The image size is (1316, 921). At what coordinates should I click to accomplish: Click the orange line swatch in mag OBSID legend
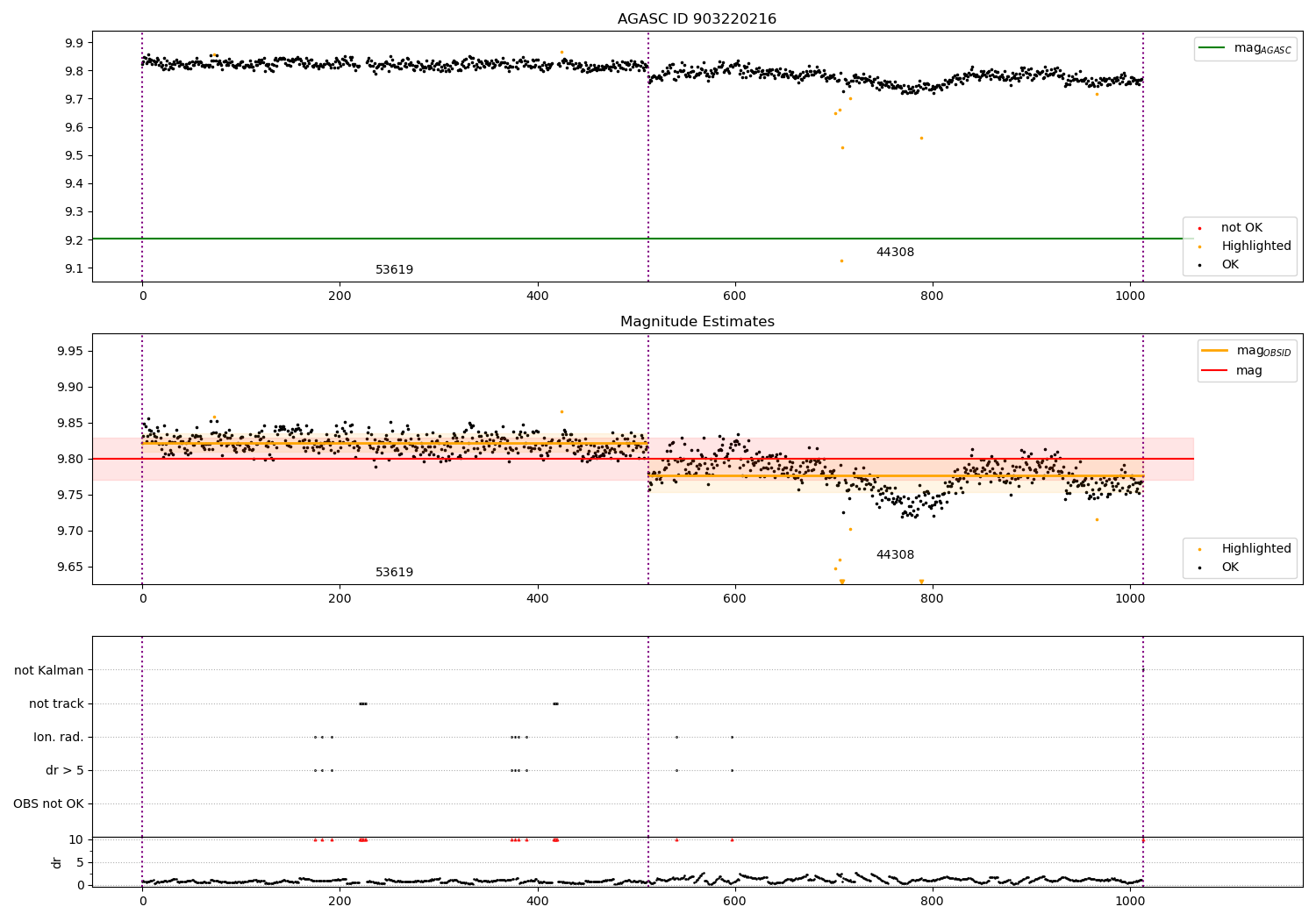pos(1215,351)
